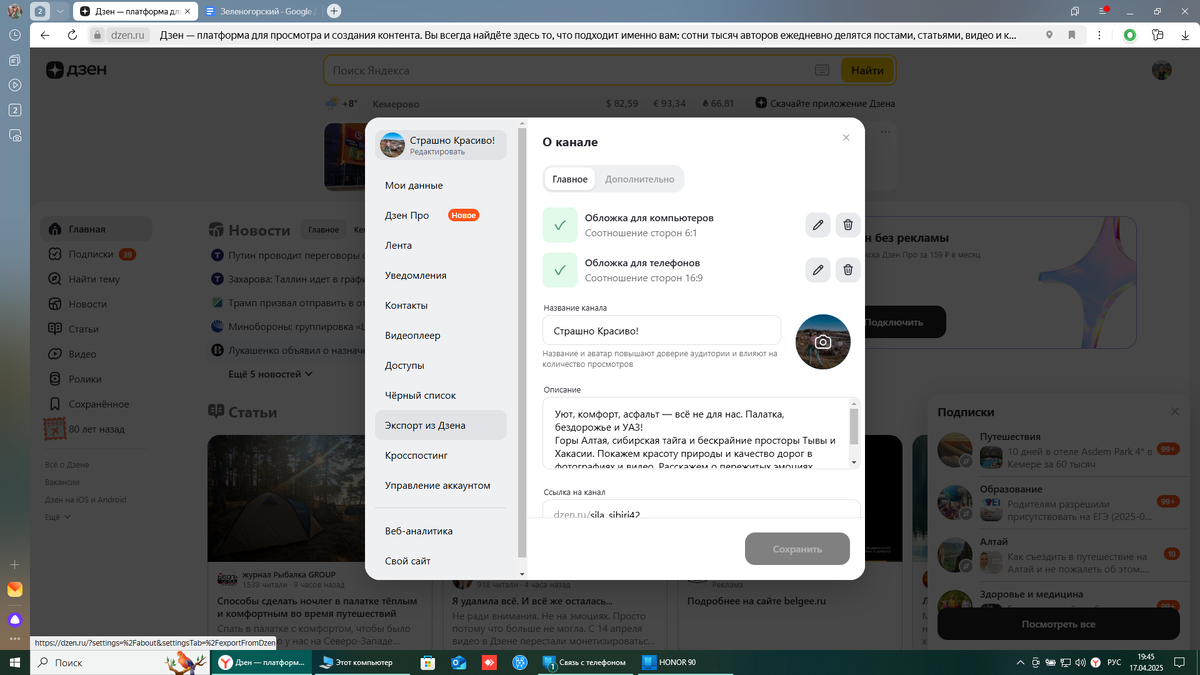Open 'Сохранённое' in left navigation
The image size is (1200, 675).
[x=96, y=404]
